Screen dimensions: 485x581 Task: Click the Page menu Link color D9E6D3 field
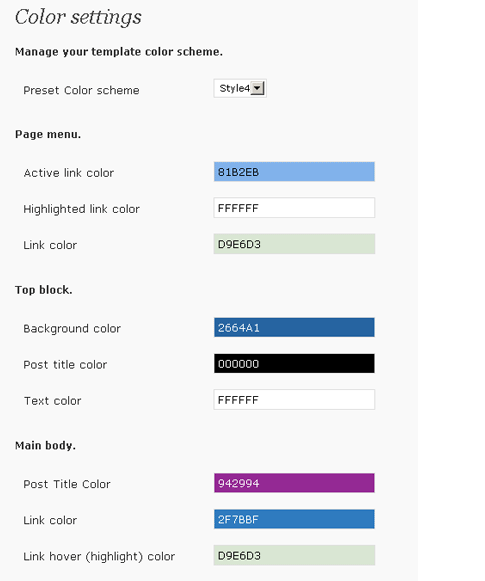(294, 244)
